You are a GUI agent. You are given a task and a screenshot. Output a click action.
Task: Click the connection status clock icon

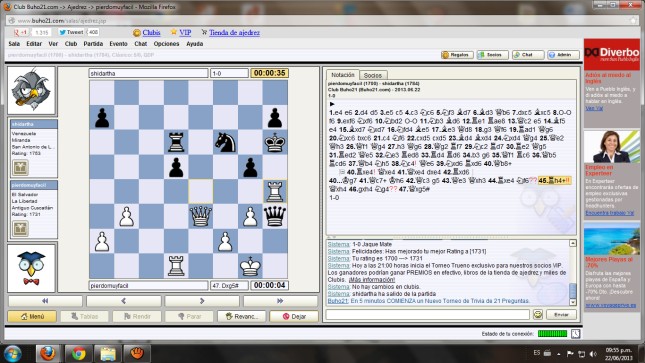point(575,334)
